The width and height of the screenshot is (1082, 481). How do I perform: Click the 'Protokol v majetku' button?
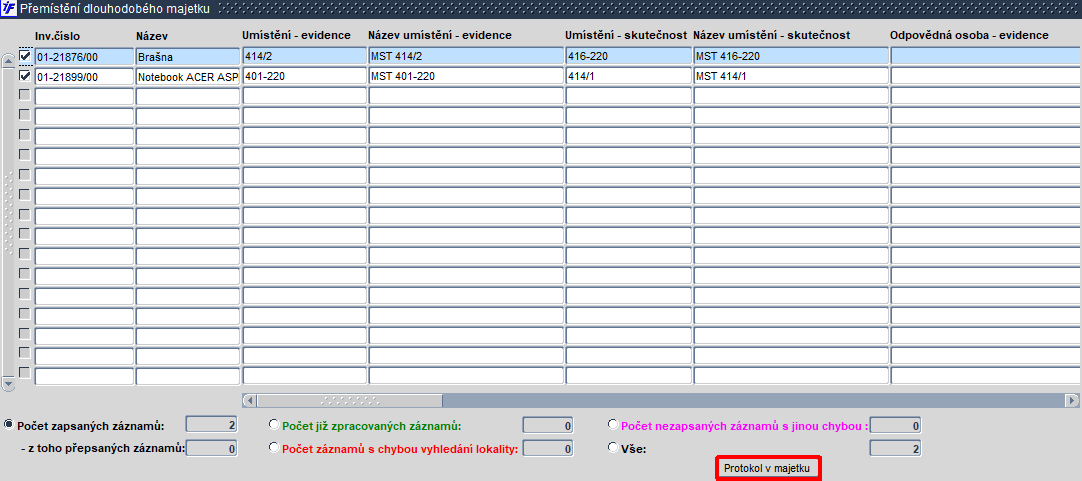[769, 469]
